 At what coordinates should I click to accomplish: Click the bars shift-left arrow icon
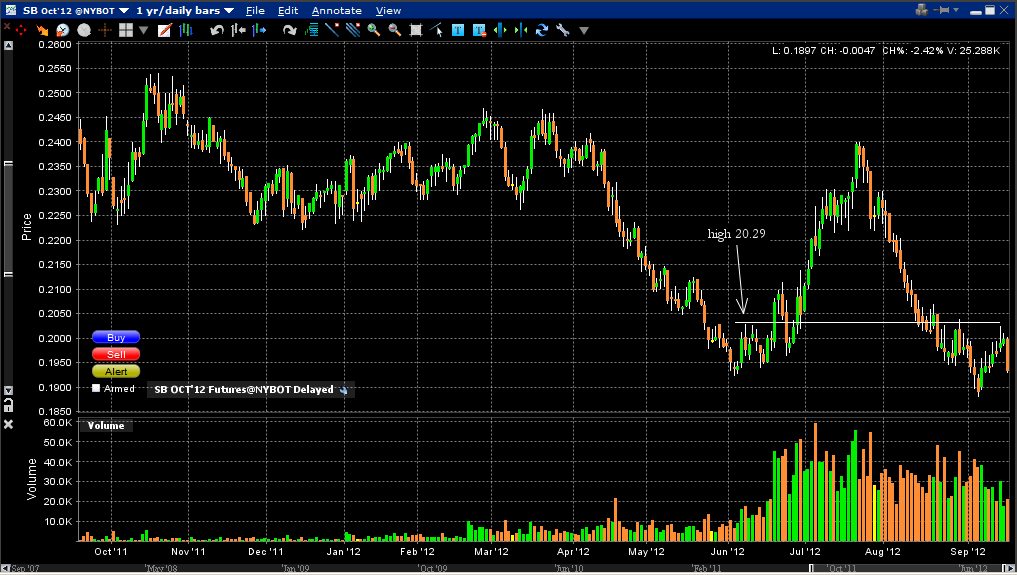click(x=238, y=30)
